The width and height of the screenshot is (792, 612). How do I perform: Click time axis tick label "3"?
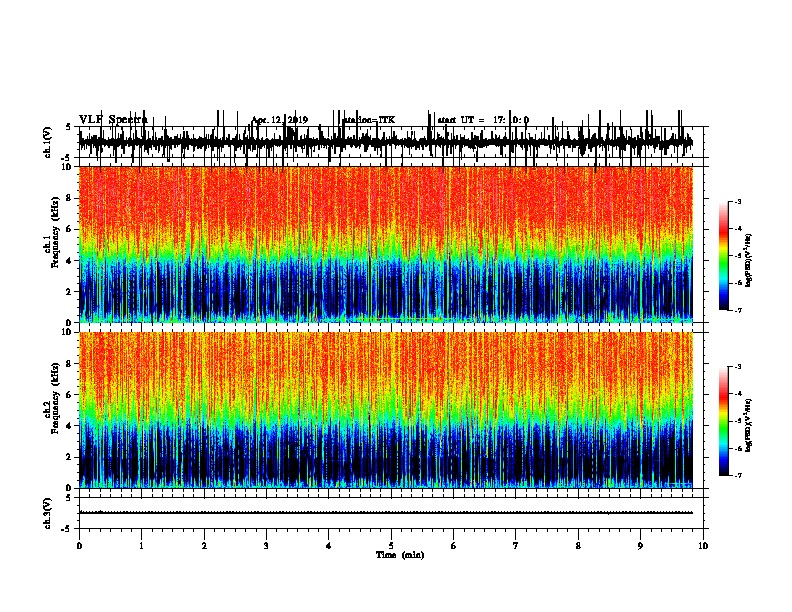click(266, 546)
